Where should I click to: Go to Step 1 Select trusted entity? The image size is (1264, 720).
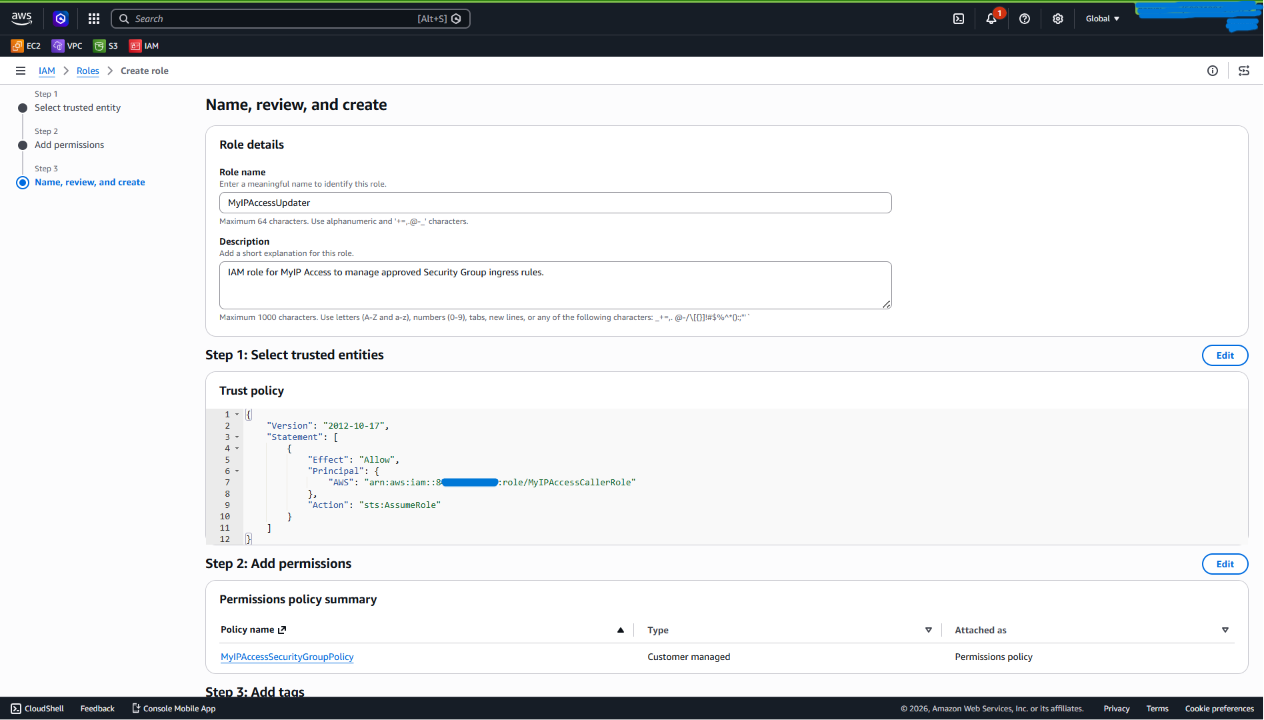click(77, 107)
